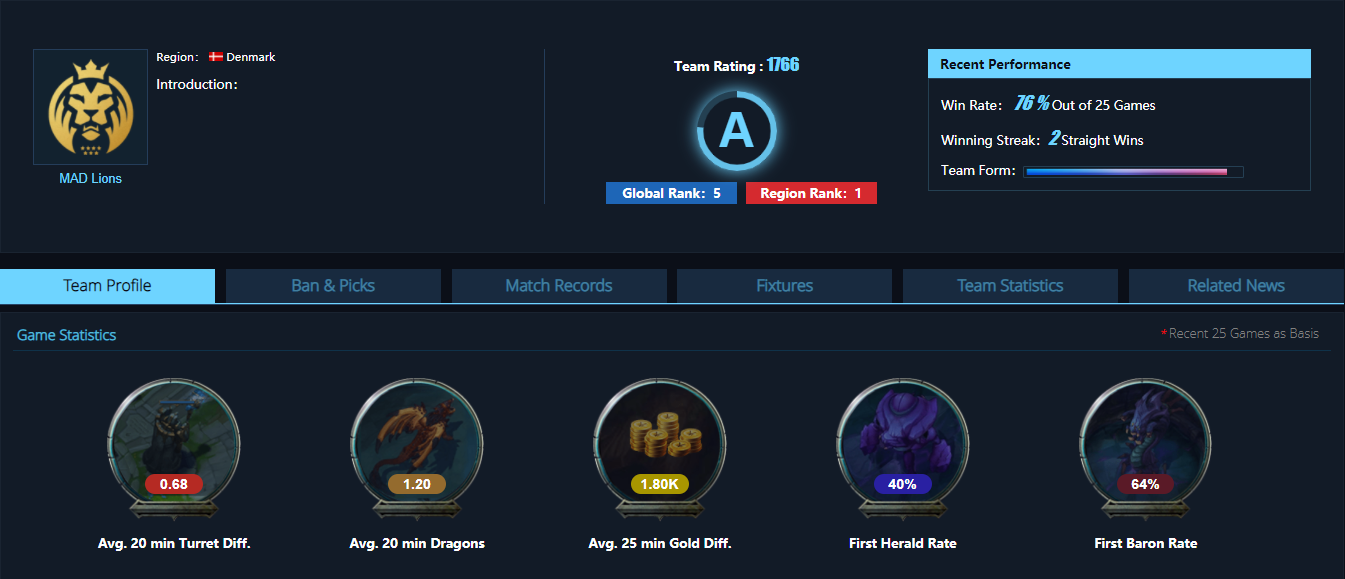Open the Ban & Picks tab
Screen dimensions: 1345x579
click(x=333, y=286)
